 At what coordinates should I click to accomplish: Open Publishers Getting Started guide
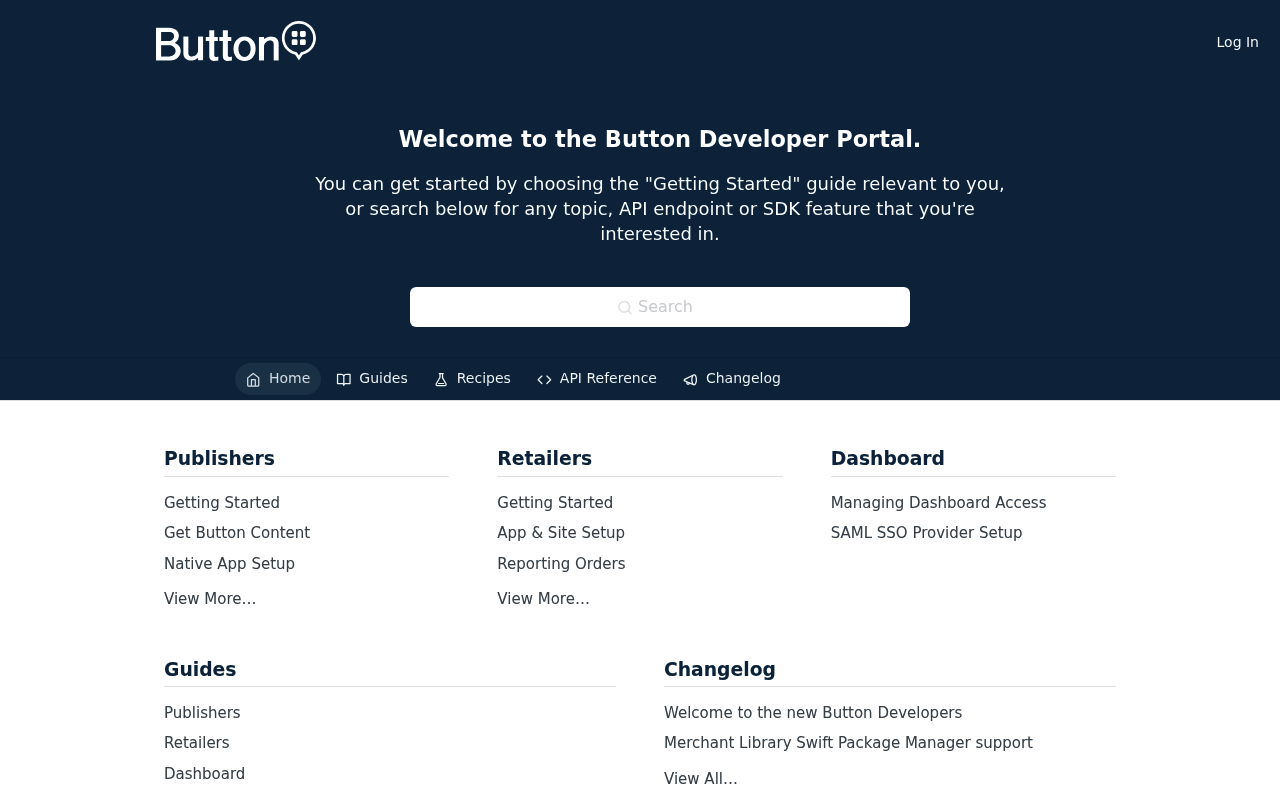coord(222,503)
